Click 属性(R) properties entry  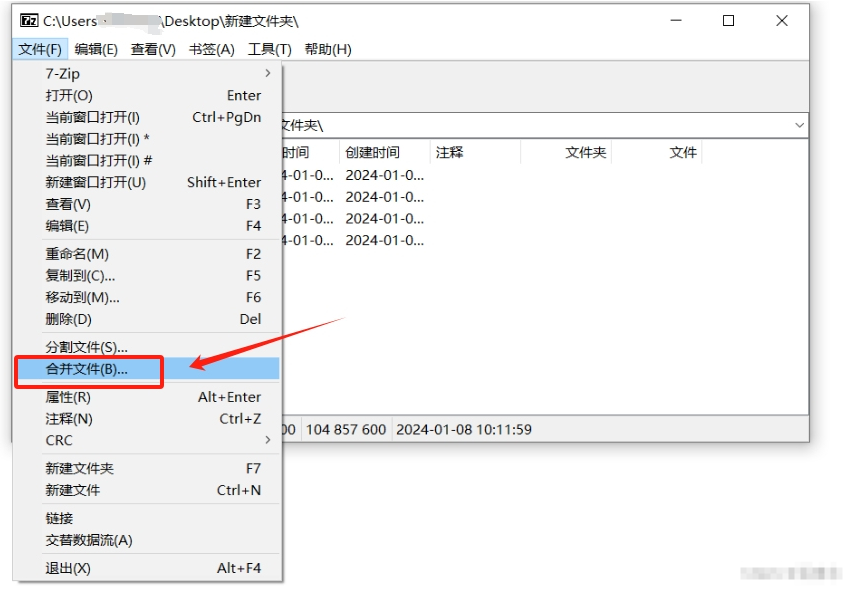pos(68,397)
